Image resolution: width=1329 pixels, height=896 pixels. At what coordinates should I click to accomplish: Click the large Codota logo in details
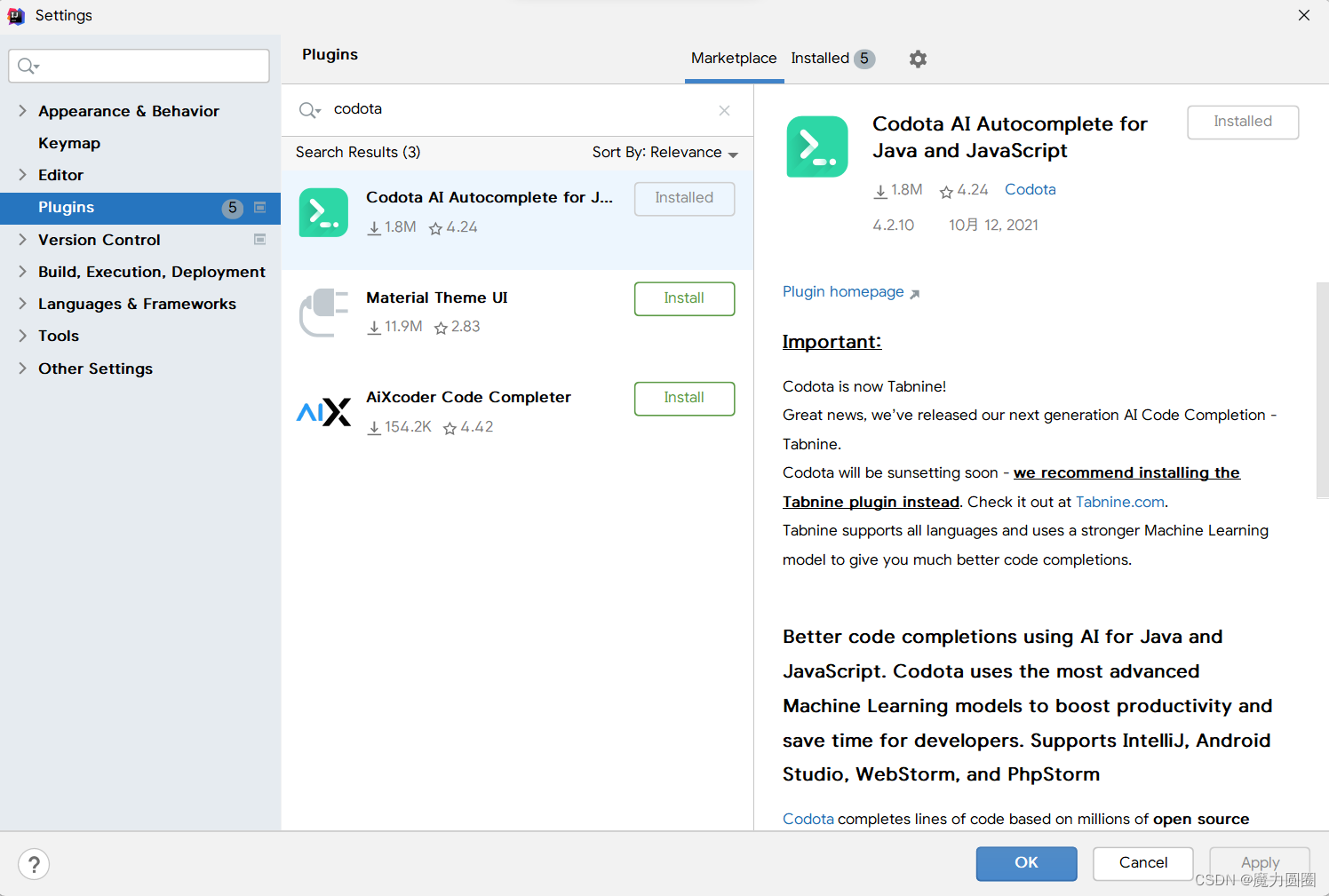pyautogui.click(x=816, y=147)
